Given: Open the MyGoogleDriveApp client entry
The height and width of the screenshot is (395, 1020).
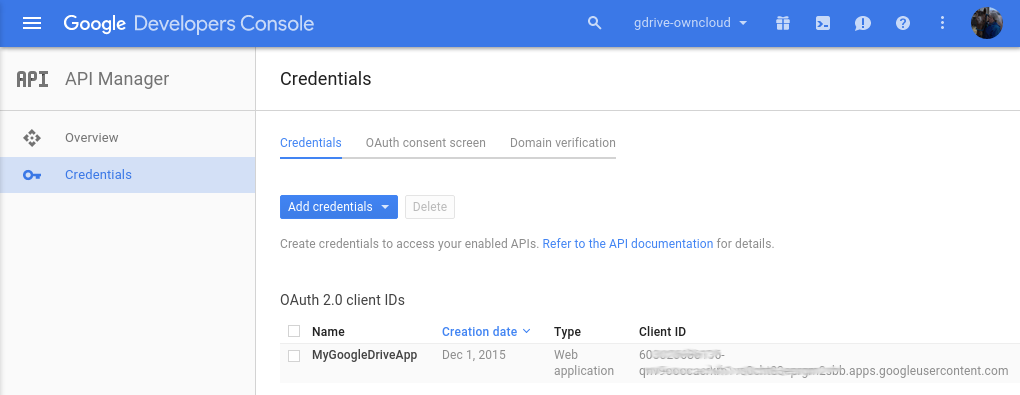Looking at the screenshot, I should click(364, 355).
